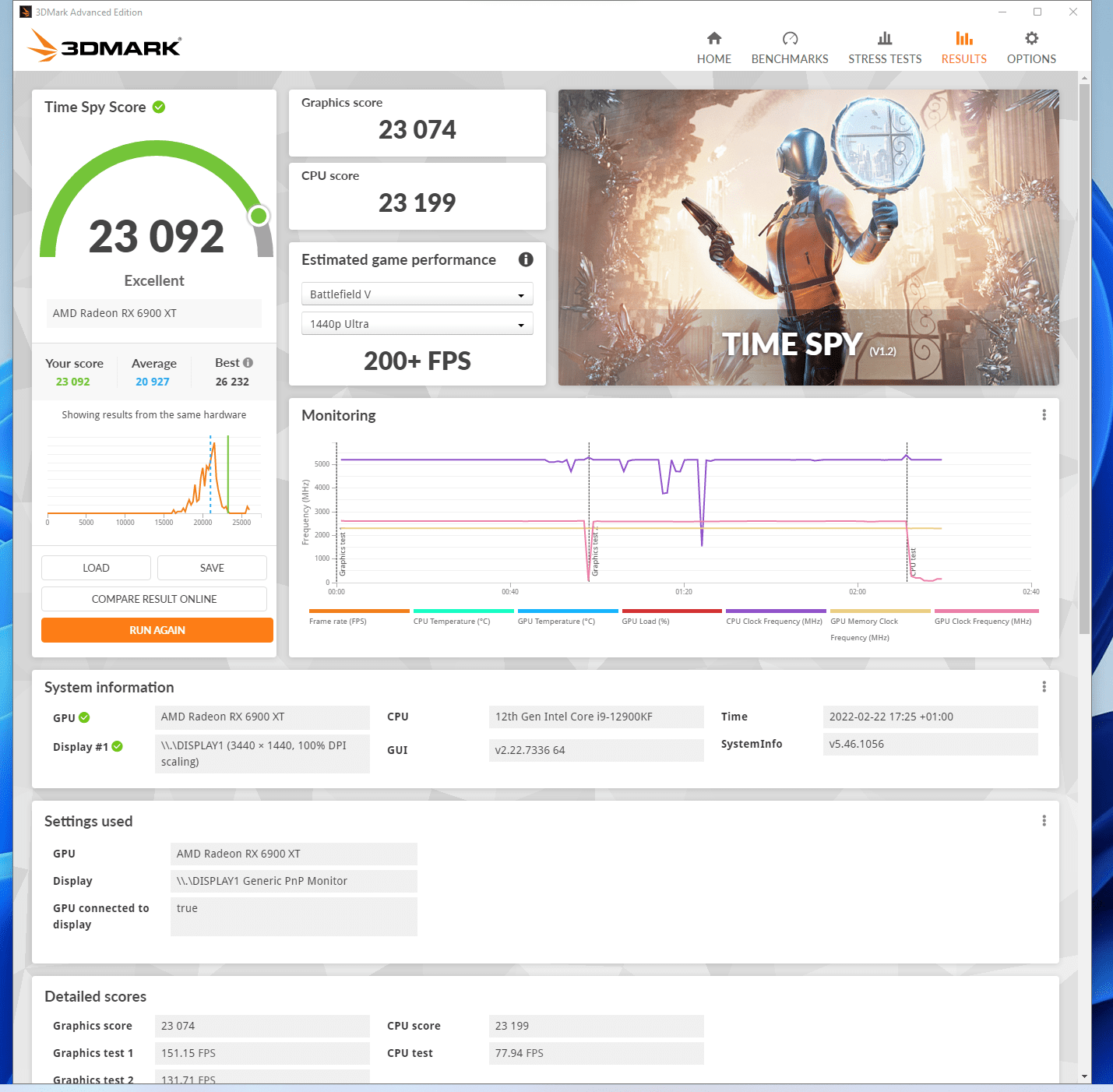Viewport: 1113px width, 1092px height.
Task: Click the time value 2022-02-22 17:25 +01:00
Action: point(931,717)
